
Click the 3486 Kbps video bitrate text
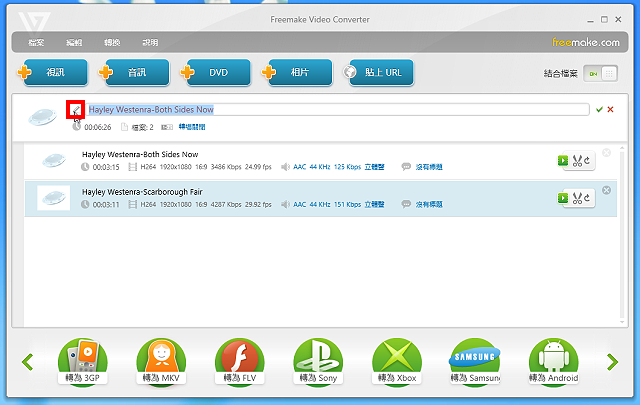pos(226,167)
